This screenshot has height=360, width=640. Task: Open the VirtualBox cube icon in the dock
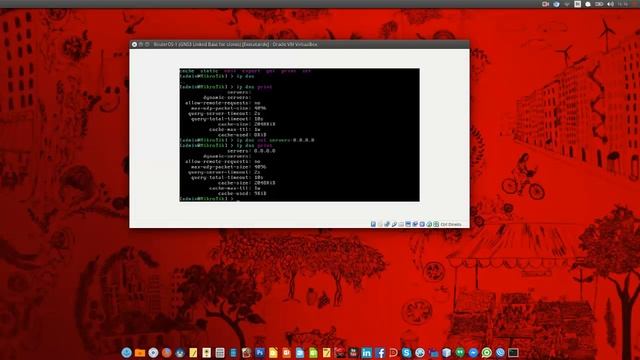[447, 353]
